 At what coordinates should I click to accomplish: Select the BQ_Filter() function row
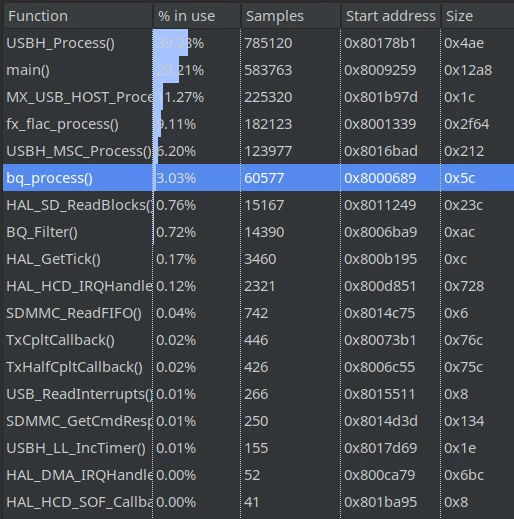[258, 232]
